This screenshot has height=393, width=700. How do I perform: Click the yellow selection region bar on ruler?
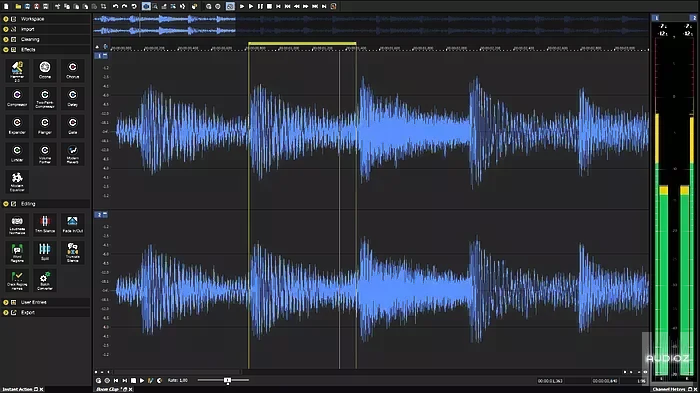302,43
